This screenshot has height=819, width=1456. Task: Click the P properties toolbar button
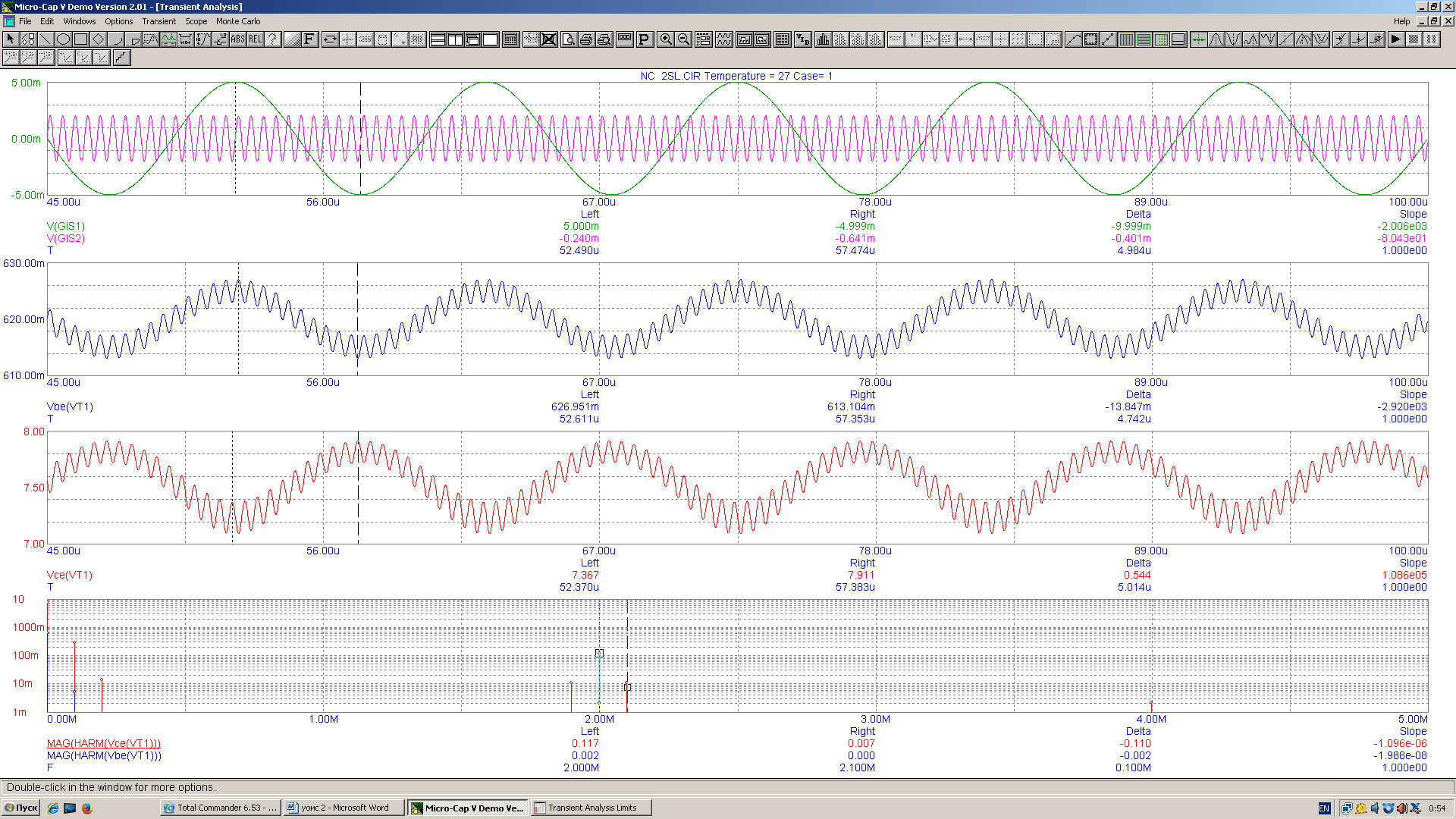645,39
